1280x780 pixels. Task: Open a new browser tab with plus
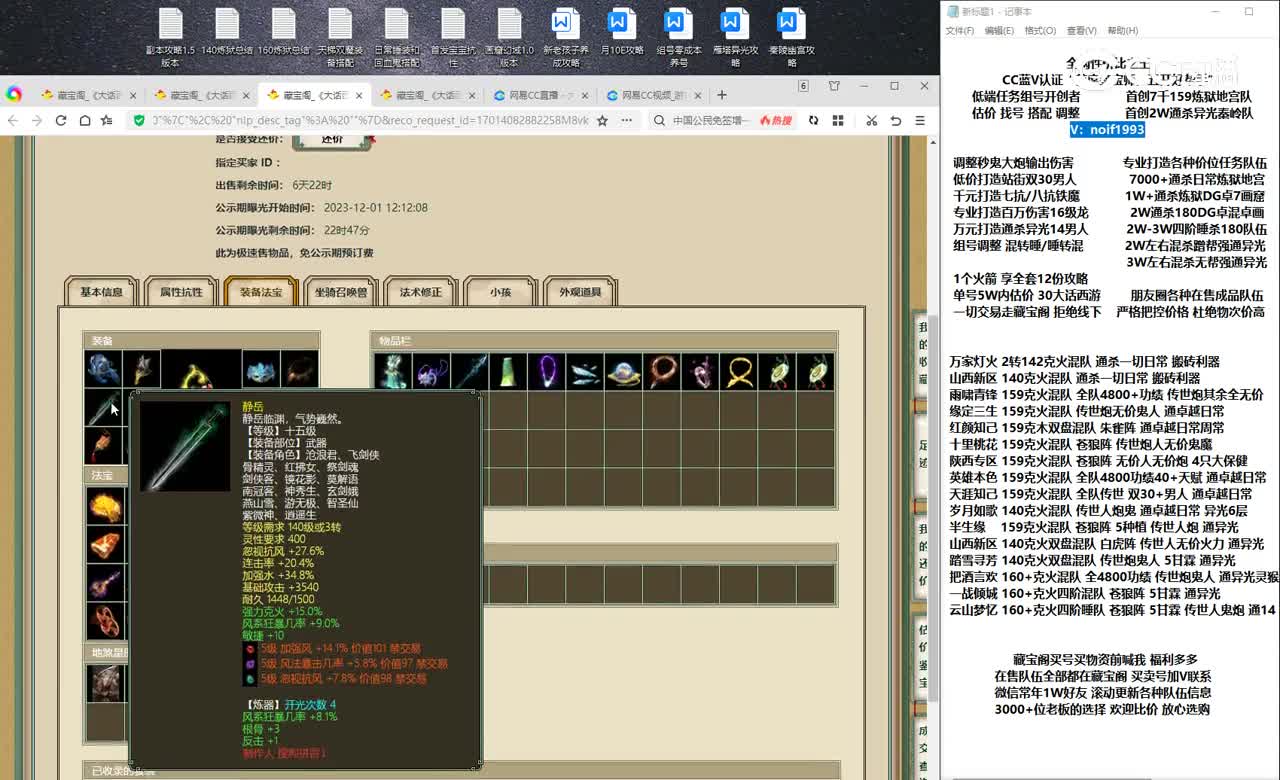722,95
